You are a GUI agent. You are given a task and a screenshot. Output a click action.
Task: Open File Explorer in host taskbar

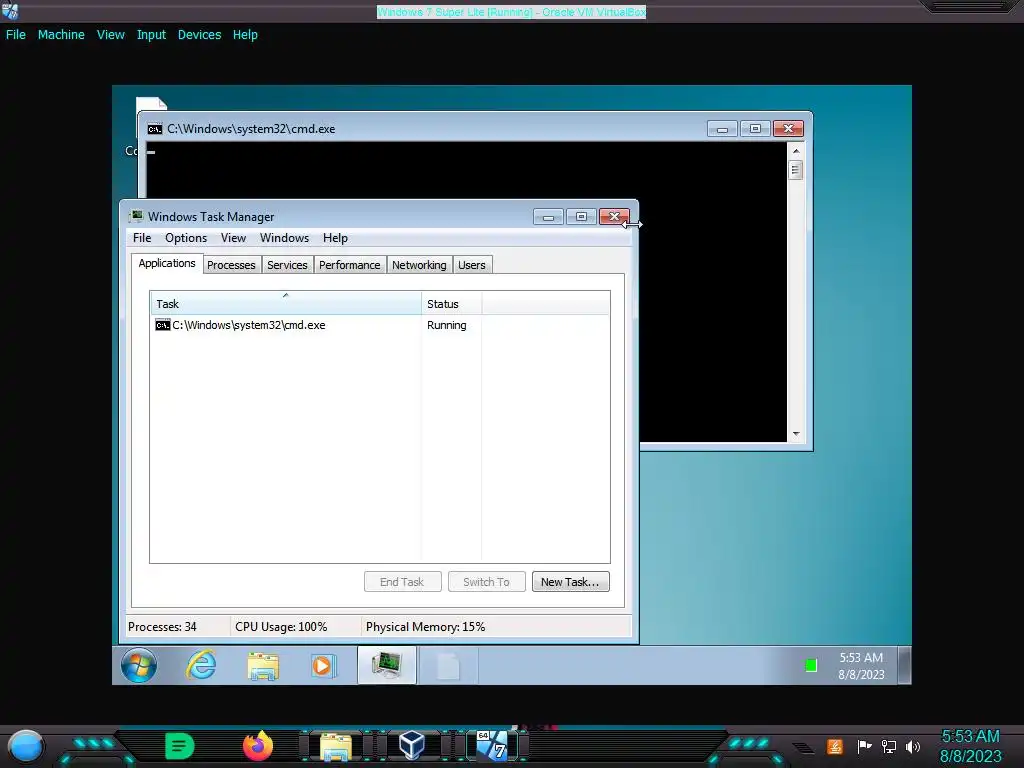336,747
